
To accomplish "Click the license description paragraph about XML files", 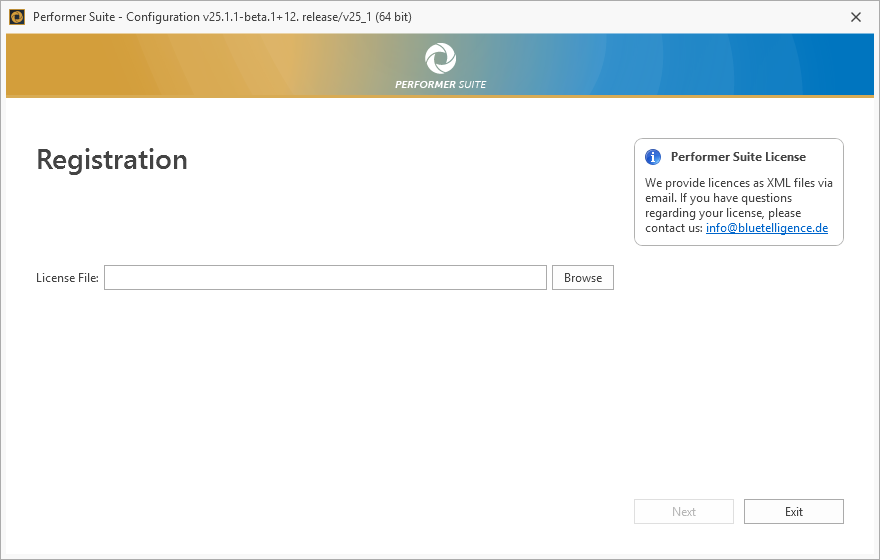I will (x=738, y=198).
